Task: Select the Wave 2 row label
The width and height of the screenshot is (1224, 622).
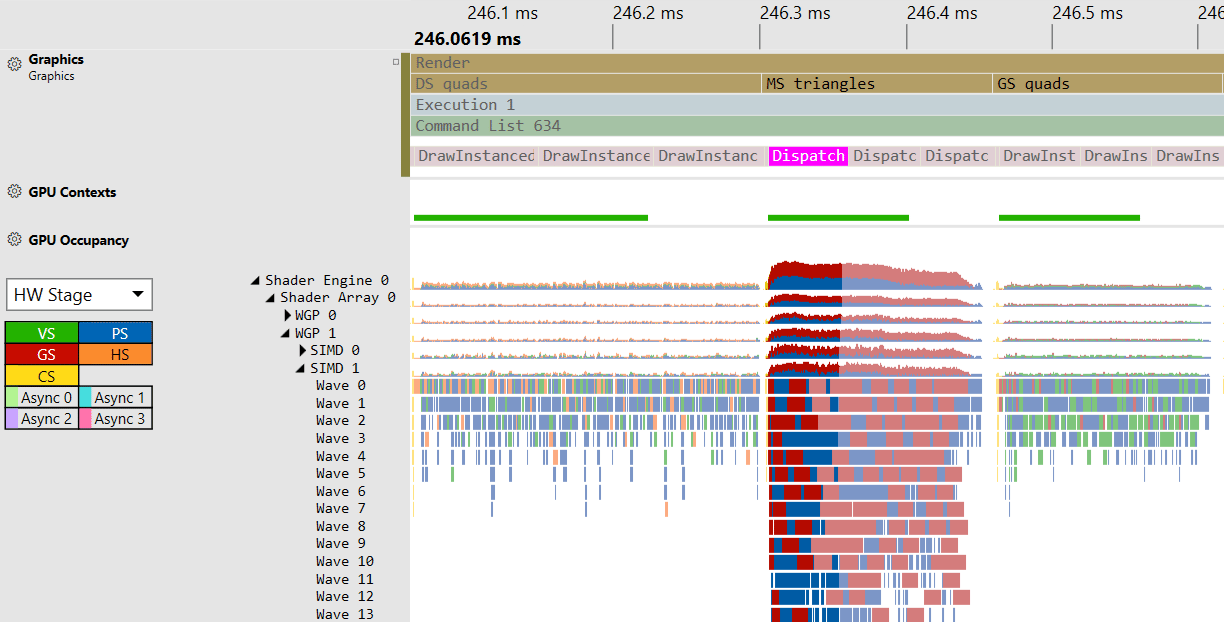Action: [340, 421]
